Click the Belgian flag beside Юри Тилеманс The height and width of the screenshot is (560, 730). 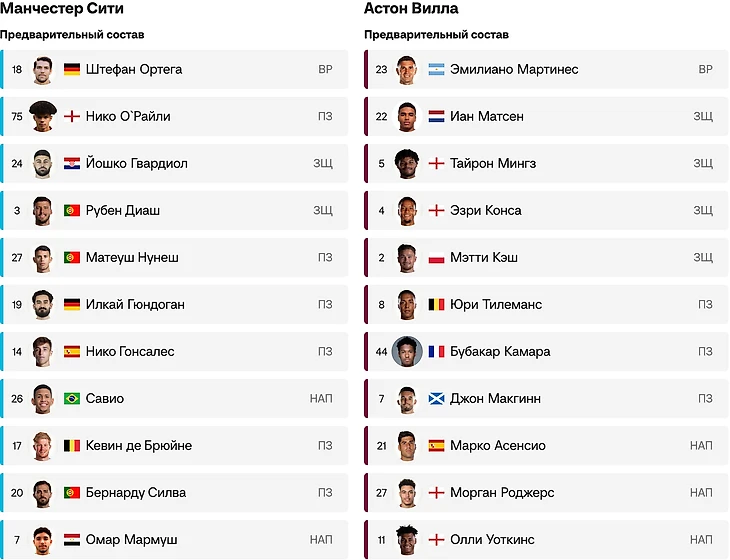tap(436, 305)
